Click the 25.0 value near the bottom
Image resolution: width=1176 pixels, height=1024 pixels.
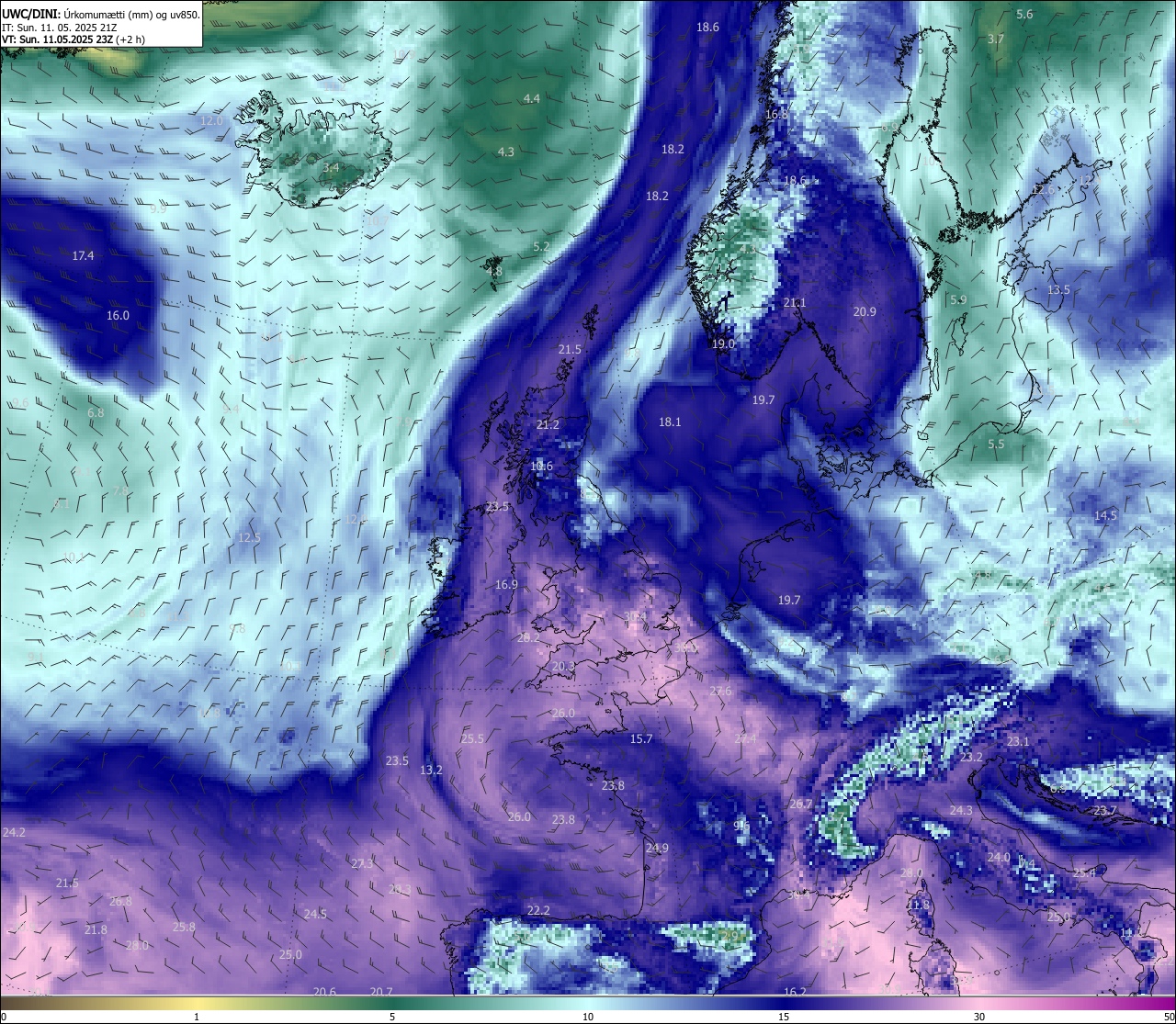290,954
